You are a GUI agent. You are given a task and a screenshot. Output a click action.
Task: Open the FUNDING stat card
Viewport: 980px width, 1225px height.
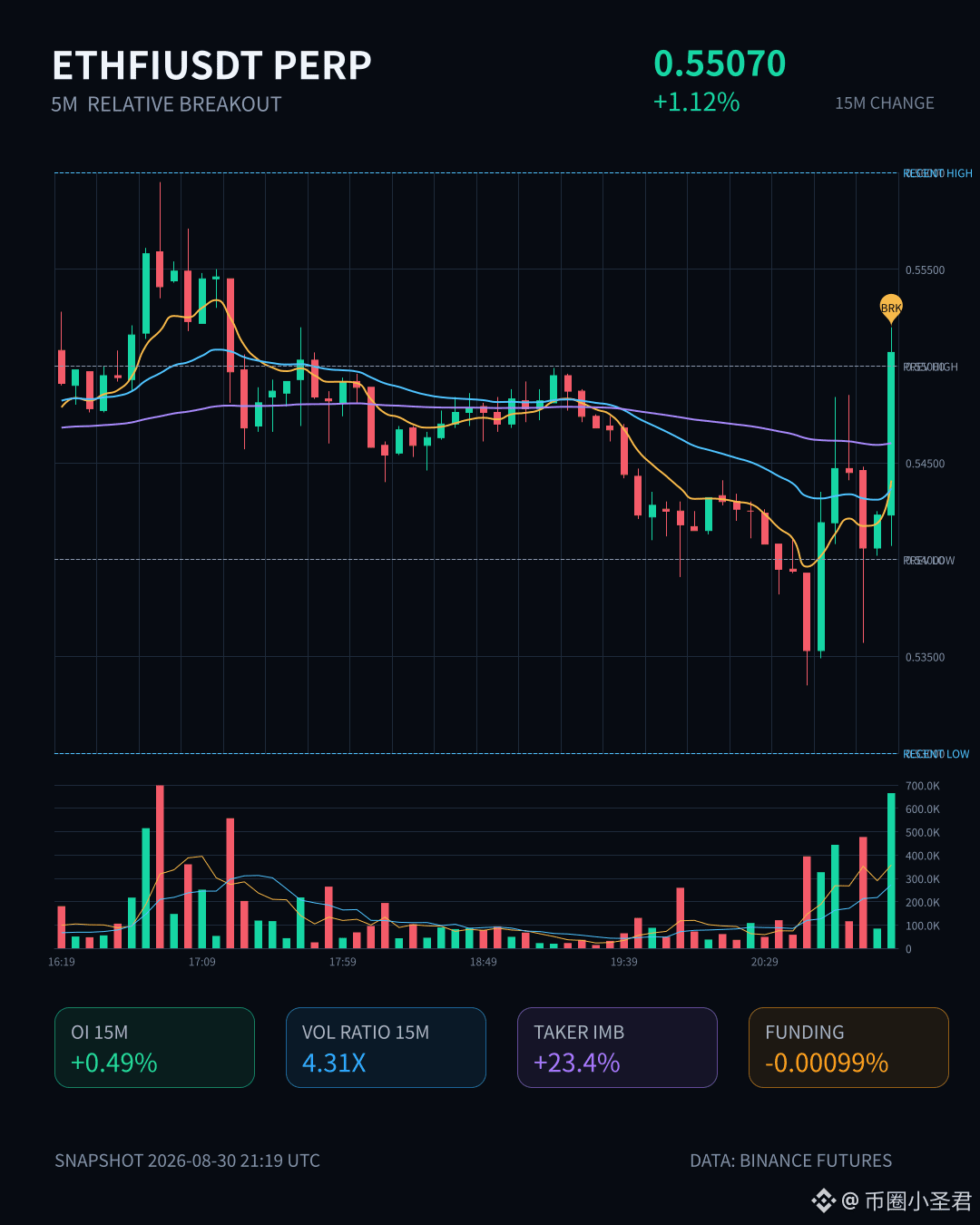pos(848,1047)
